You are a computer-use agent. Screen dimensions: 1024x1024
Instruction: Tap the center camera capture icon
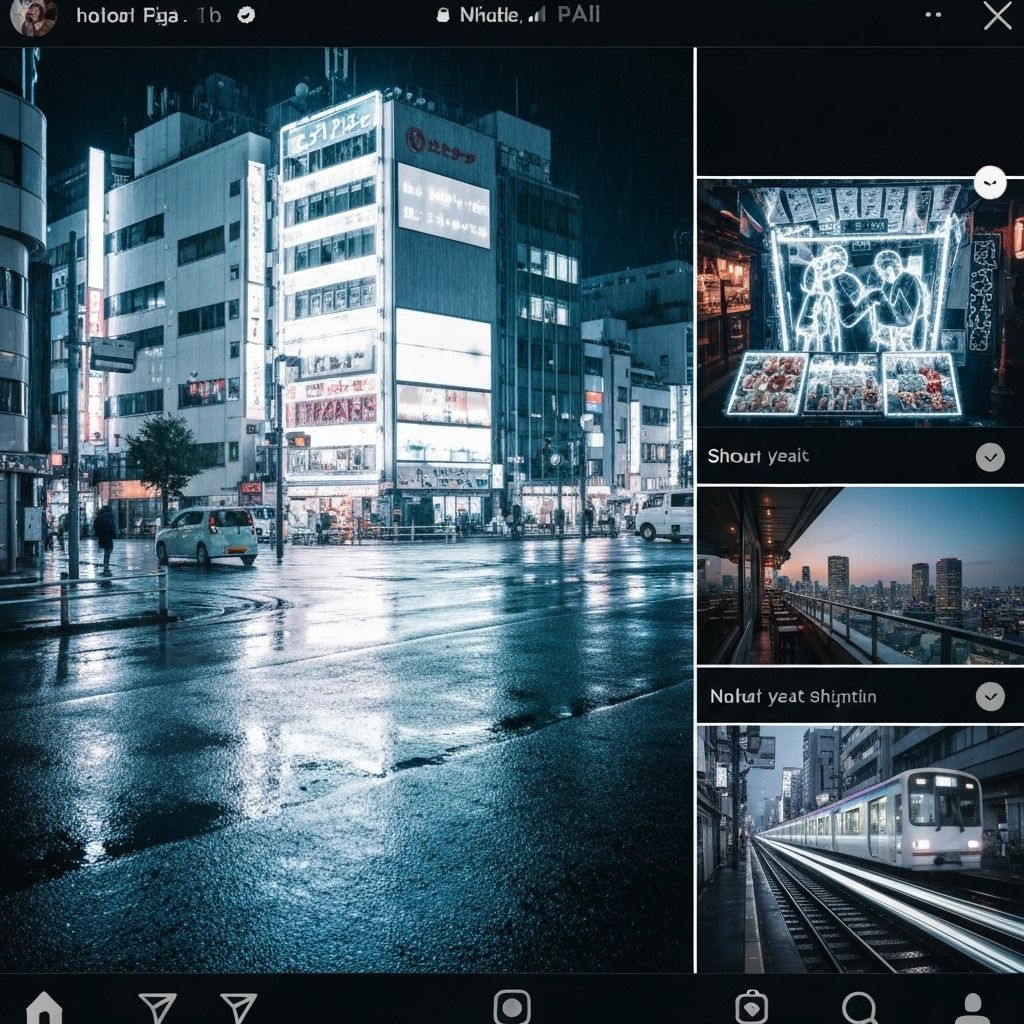click(512, 1007)
